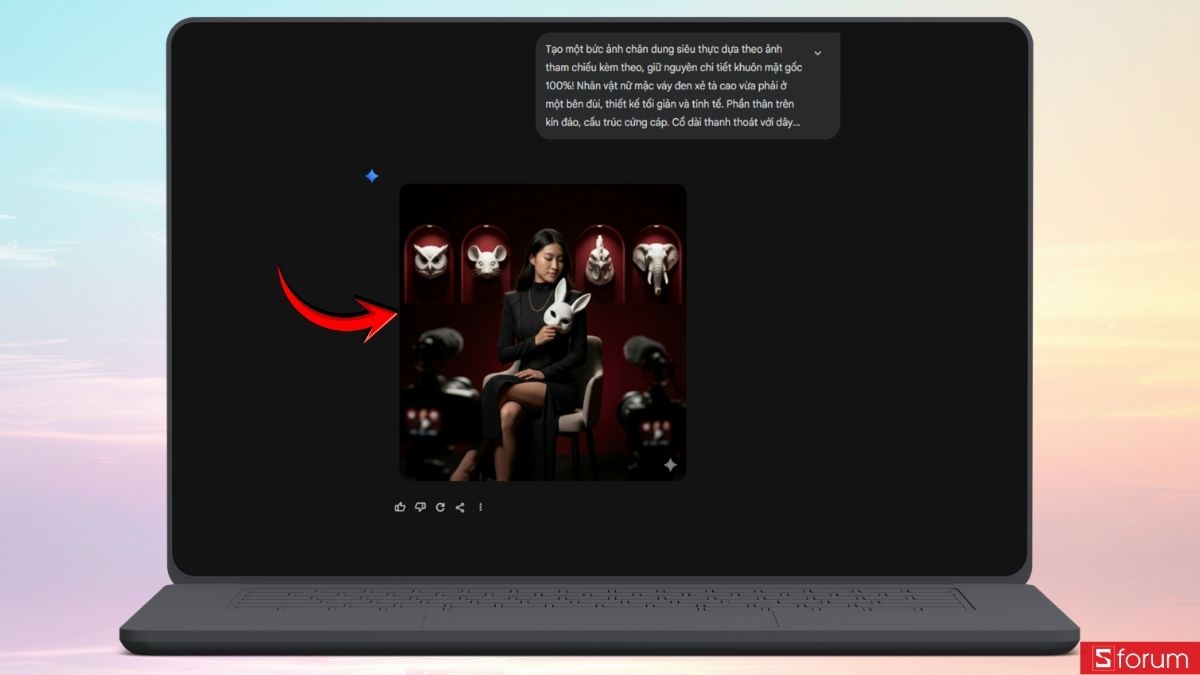The height and width of the screenshot is (675, 1200).
Task: Open the three-dot more options menu
Action: (480, 507)
